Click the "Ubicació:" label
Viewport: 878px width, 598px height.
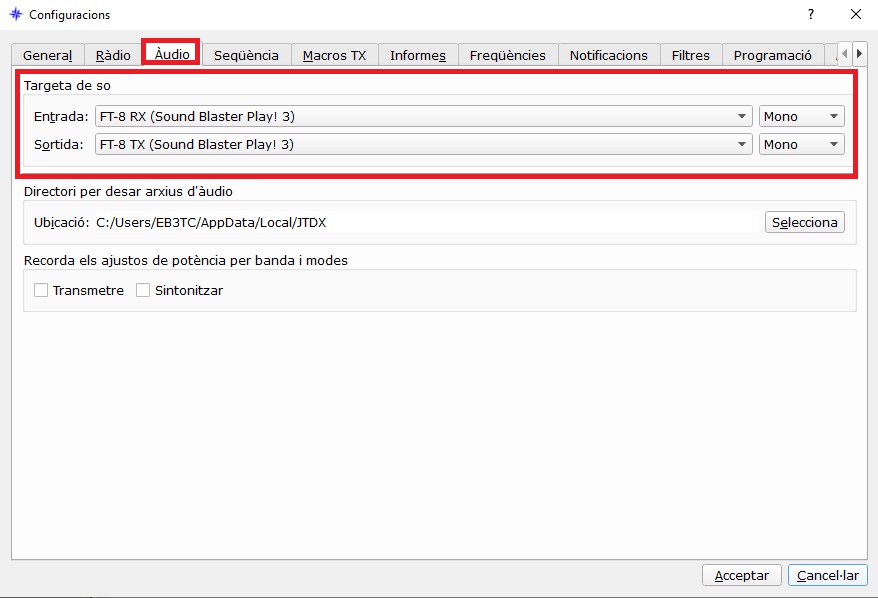tap(62, 223)
